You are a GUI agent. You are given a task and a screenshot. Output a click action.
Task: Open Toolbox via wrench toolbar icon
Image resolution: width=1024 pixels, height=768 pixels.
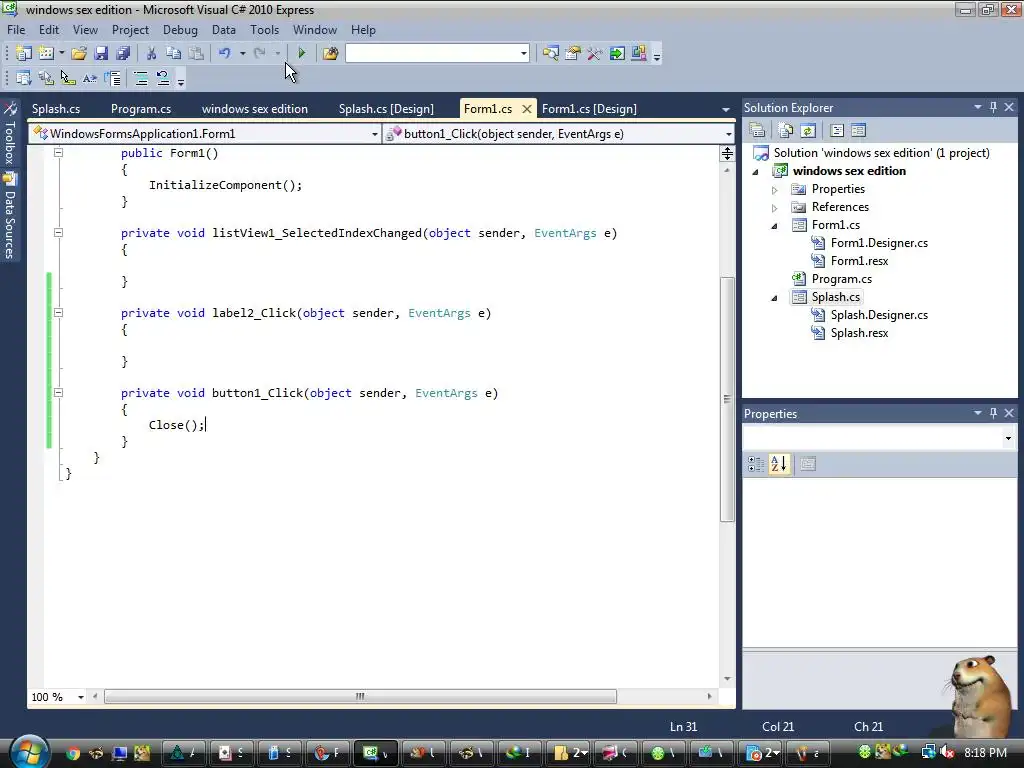coord(594,53)
